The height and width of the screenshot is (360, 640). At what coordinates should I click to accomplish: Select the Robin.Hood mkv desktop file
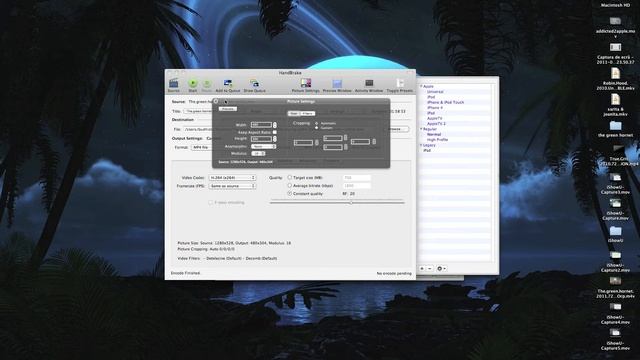[x=615, y=73]
